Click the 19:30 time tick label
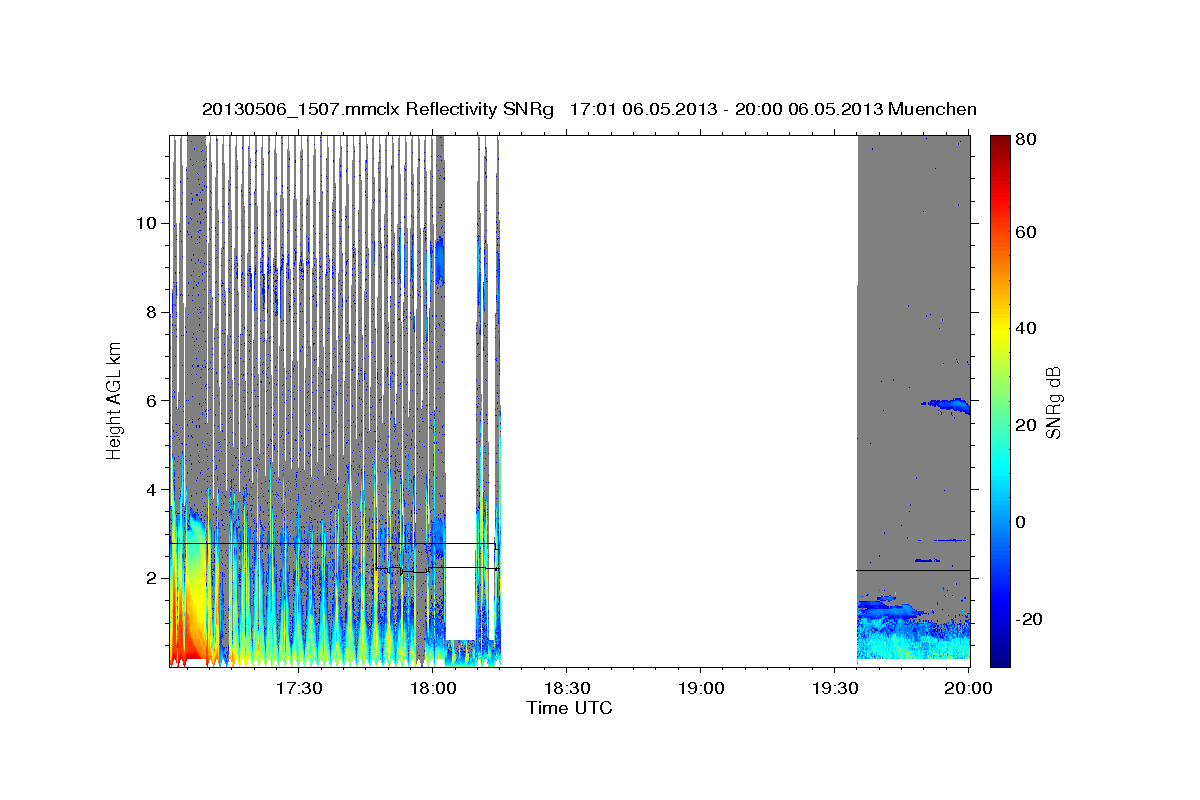 pyautogui.click(x=835, y=688)
